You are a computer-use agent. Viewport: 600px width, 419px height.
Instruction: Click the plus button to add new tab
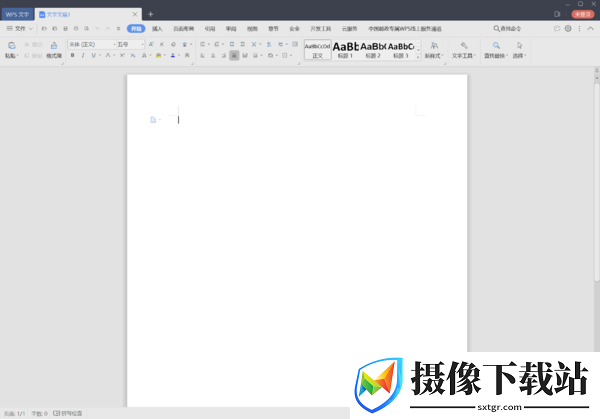tap(150, 14)
